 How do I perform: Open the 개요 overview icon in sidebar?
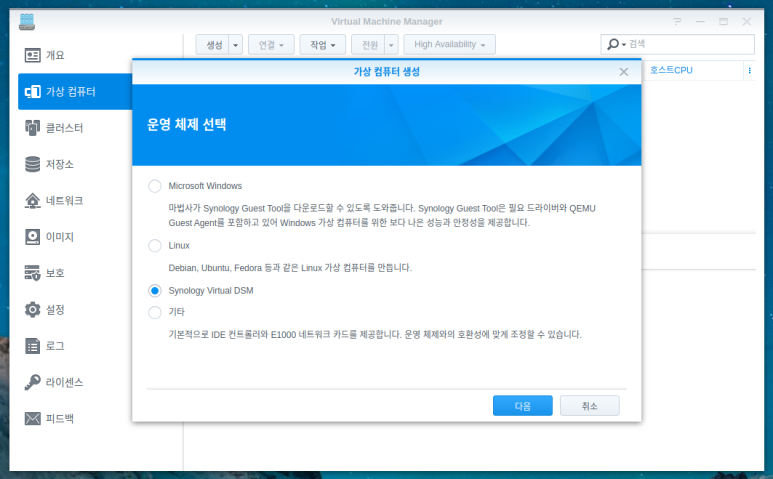click(33, 55)
